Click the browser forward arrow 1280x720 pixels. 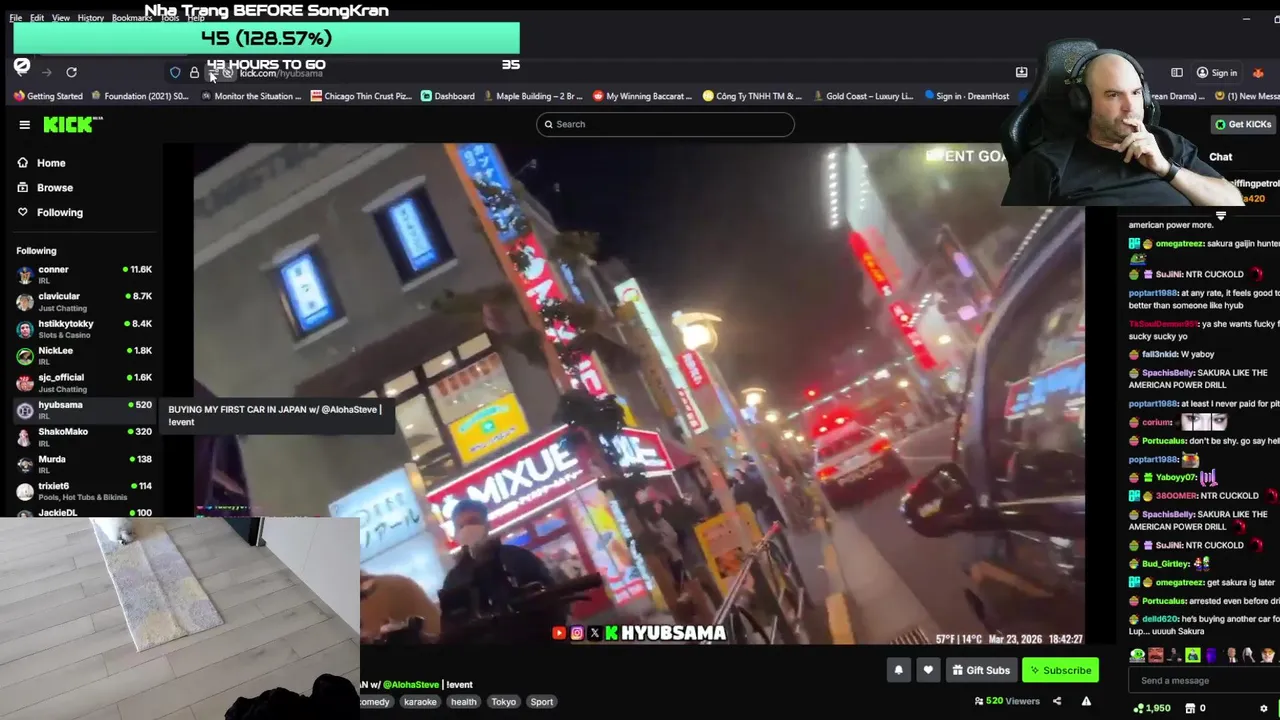pyautogui.click(x=46, y=72)
